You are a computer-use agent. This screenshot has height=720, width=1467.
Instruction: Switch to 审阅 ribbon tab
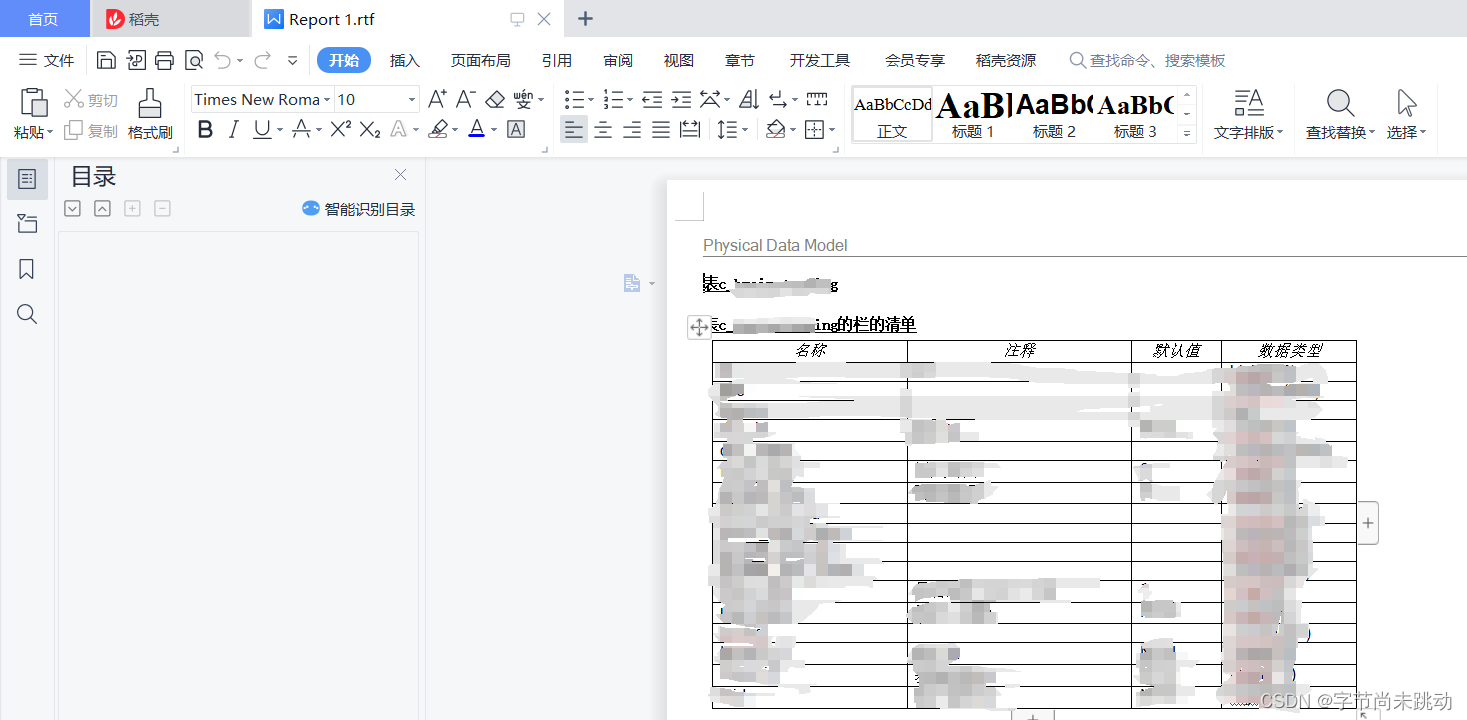618,60
